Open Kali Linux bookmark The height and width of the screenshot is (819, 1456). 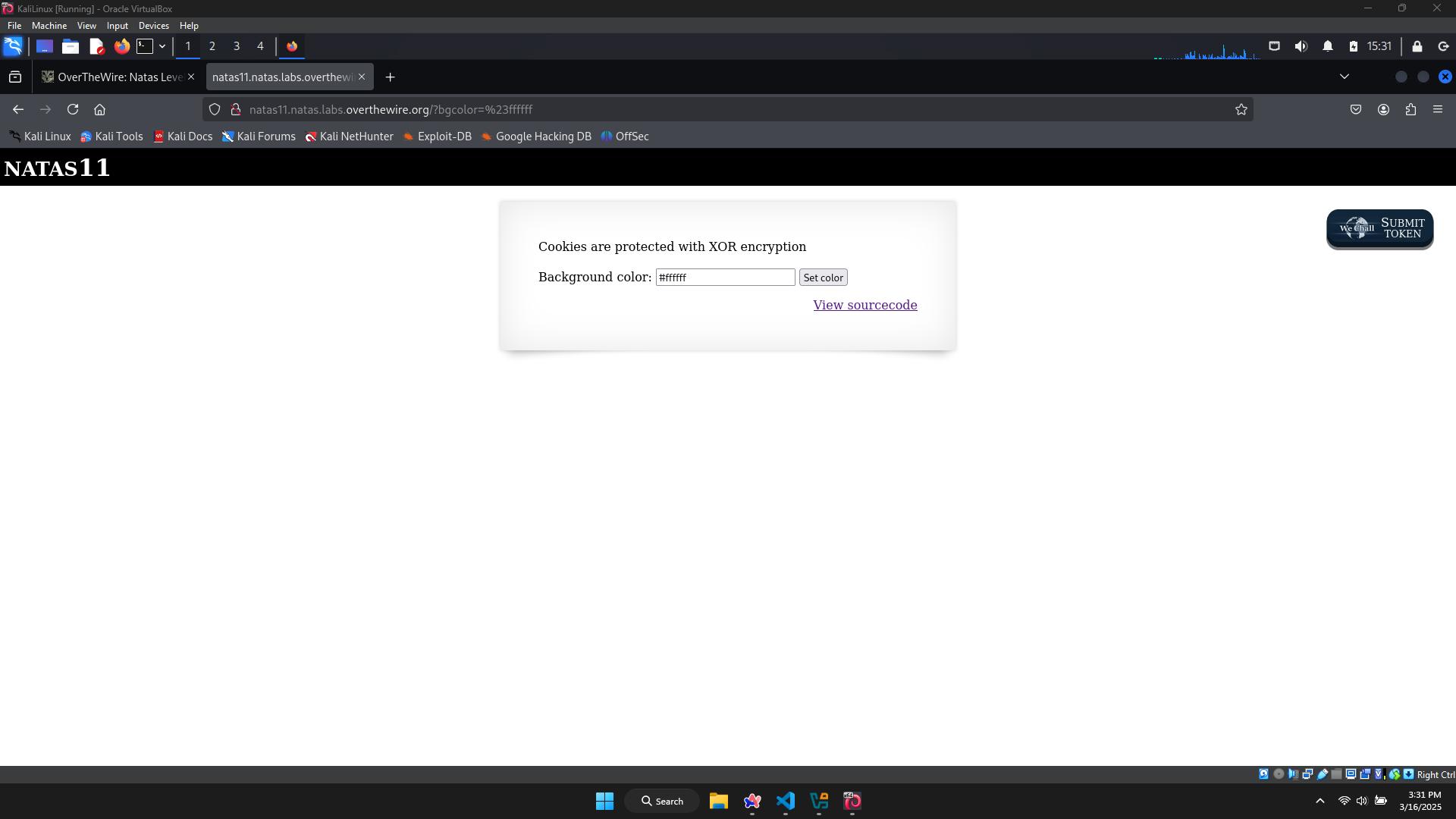tap(40, 136)
